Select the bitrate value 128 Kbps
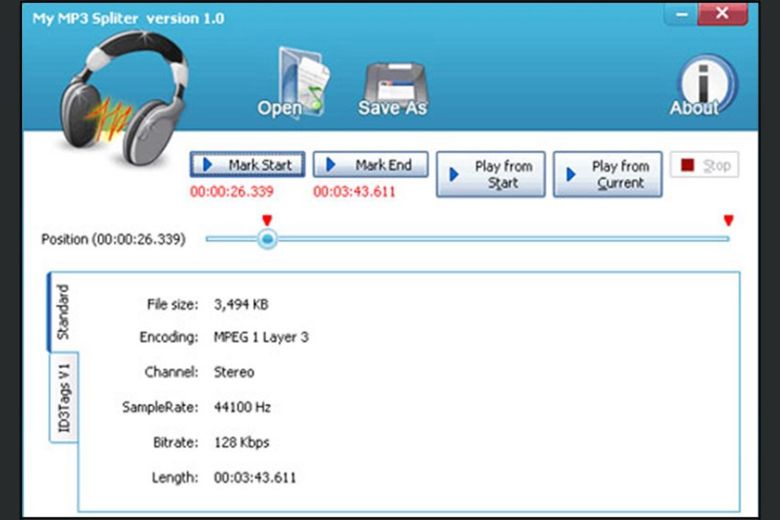This screenshot has width=780, height=520. tap(241, 442)
